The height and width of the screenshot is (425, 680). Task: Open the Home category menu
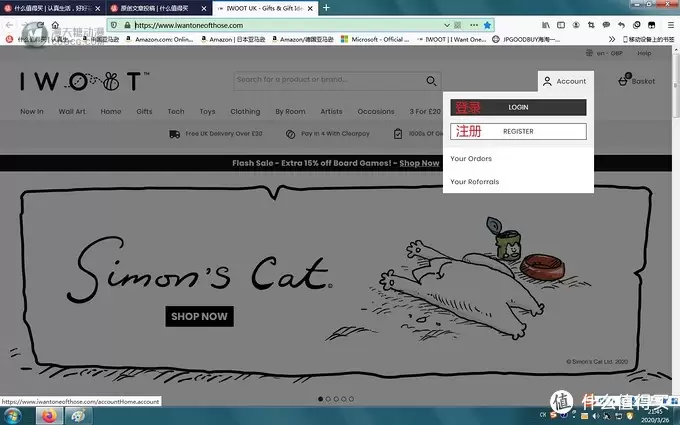tap(111, 111)
